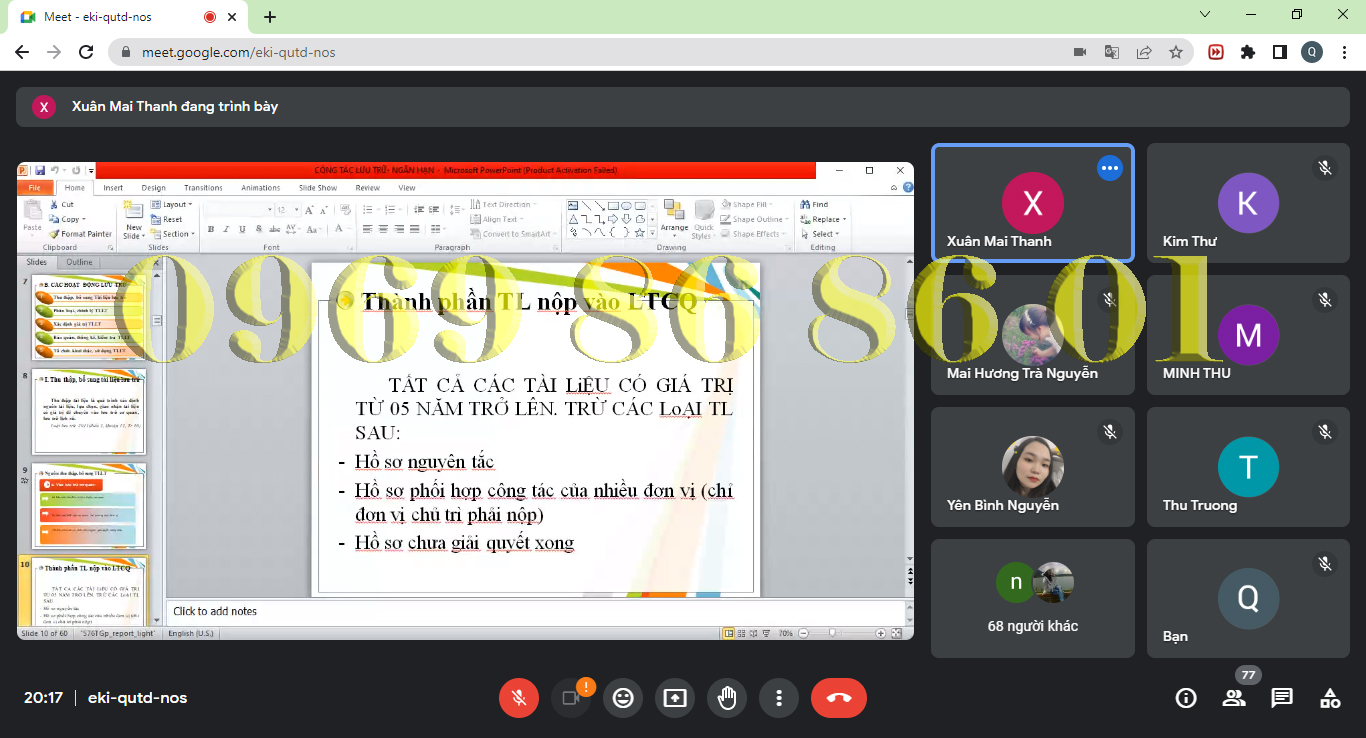
Task: Open more options three-dot menu
Action: coord(779,698)
